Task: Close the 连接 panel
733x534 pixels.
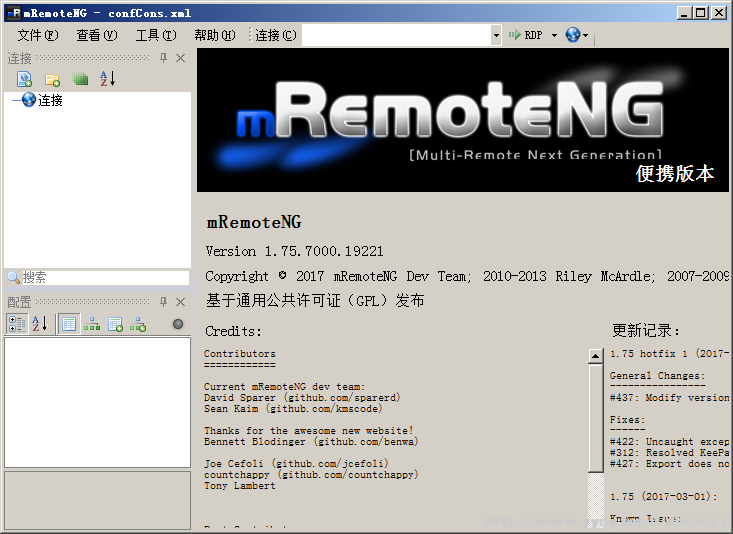Action: [x=180, y=58]
